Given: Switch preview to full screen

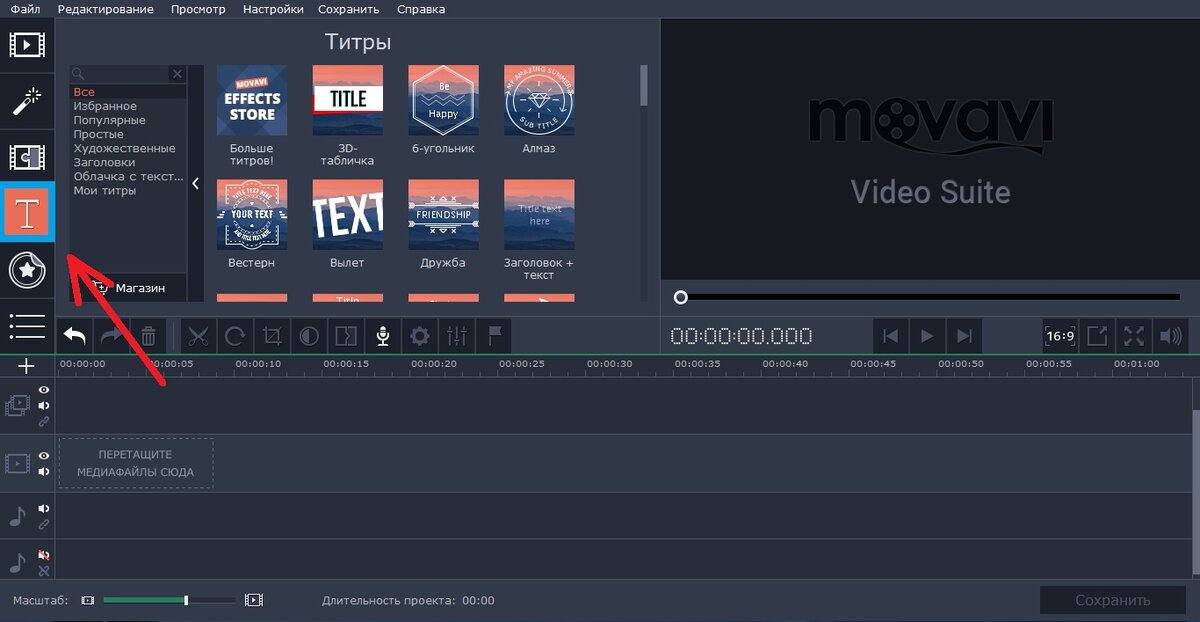Looking at the screenshot, I should click(1134, 336).
